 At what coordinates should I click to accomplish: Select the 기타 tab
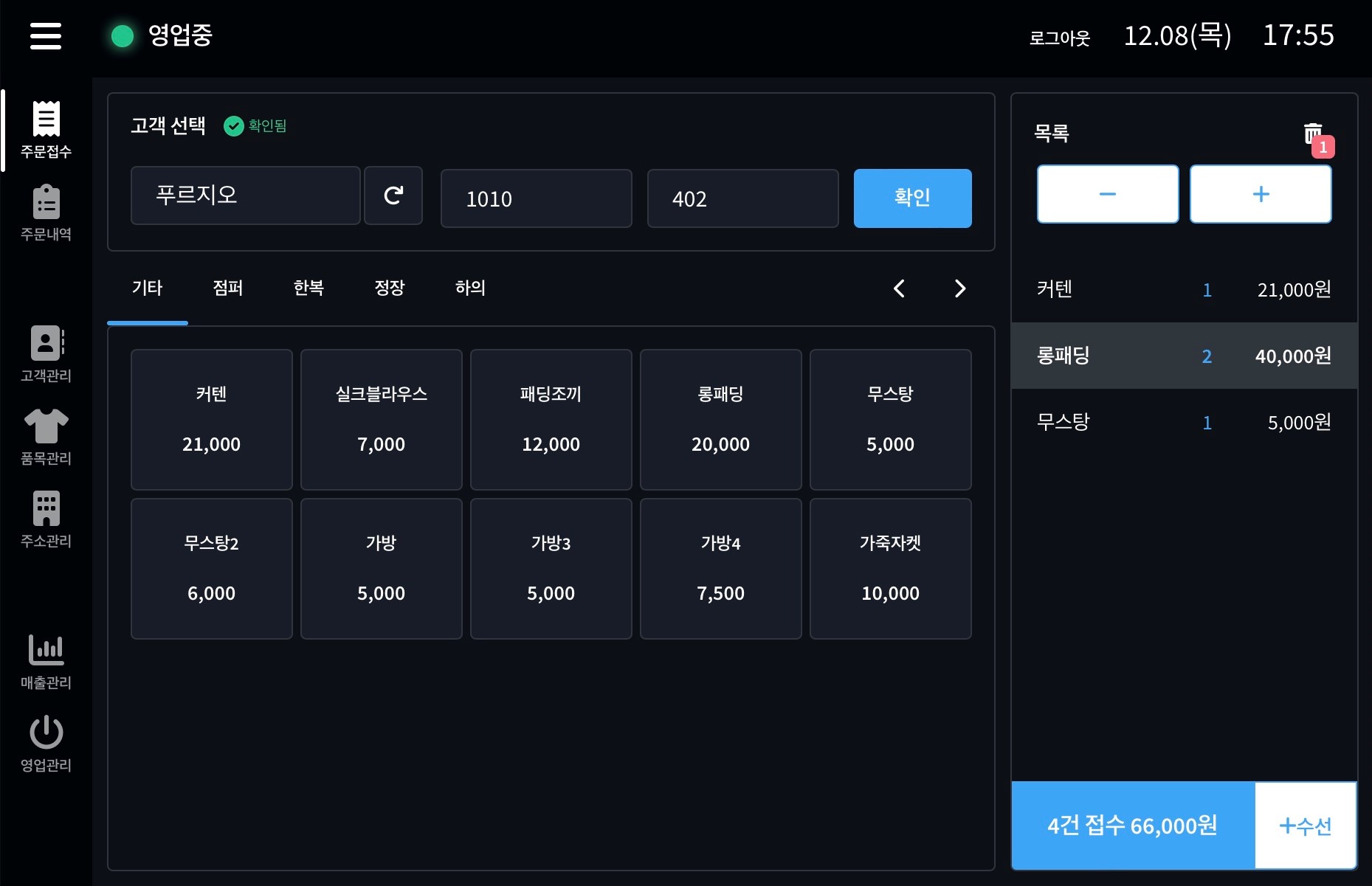coord(147,288)
